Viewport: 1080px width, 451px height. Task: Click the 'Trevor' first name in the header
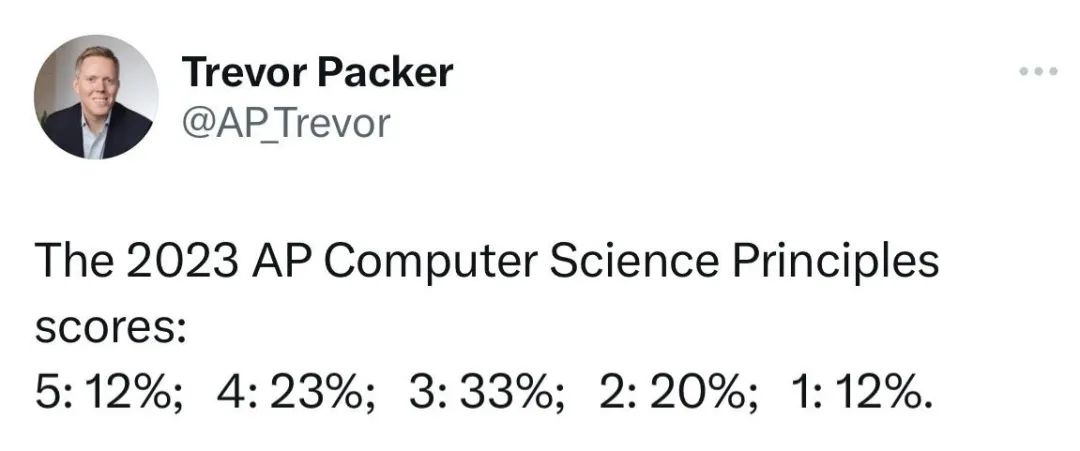click(247, 72)
